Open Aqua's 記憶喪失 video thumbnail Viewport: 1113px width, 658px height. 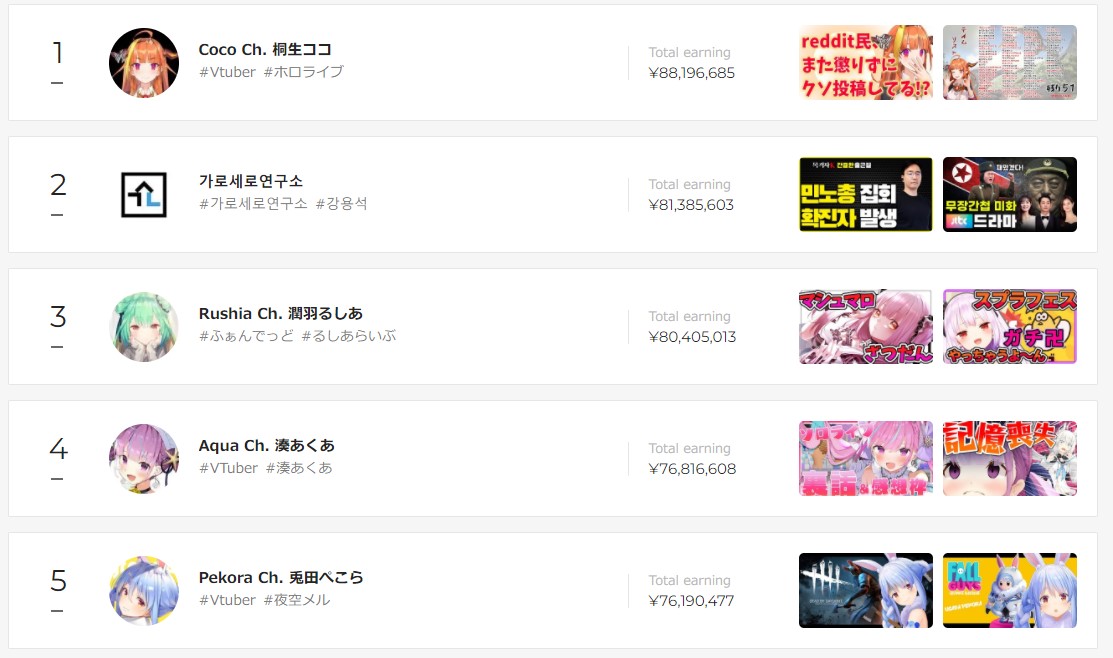[x=1009, y=459]
